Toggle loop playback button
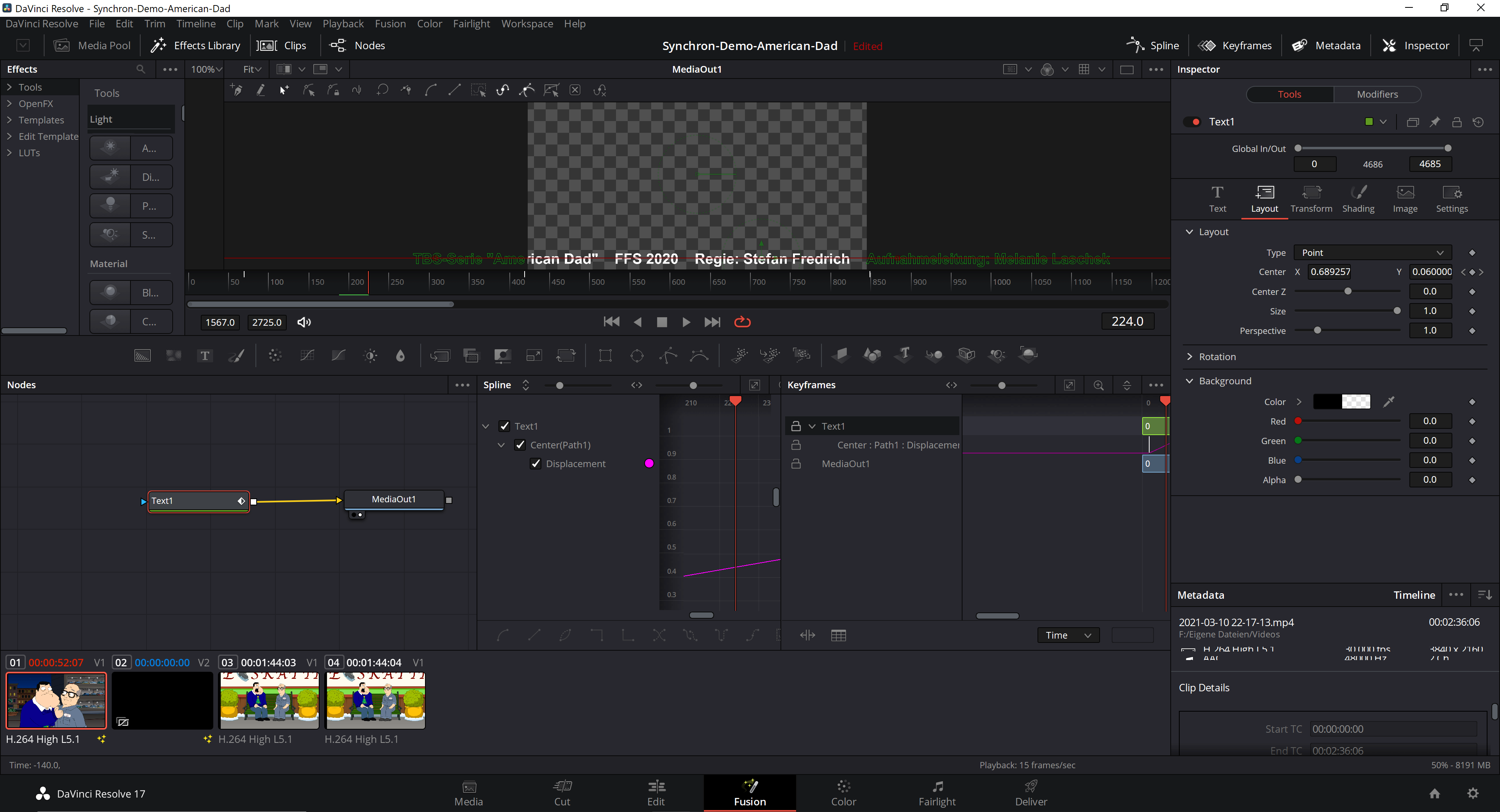 pyautogui.click(x=742, y=322)
